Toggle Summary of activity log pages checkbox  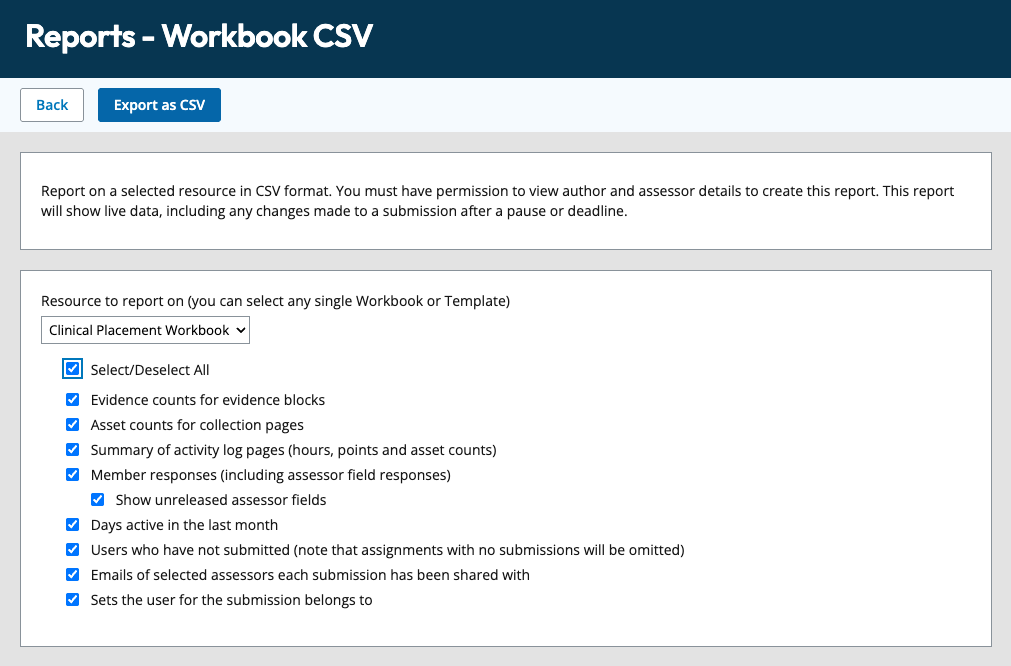(73, 449)
